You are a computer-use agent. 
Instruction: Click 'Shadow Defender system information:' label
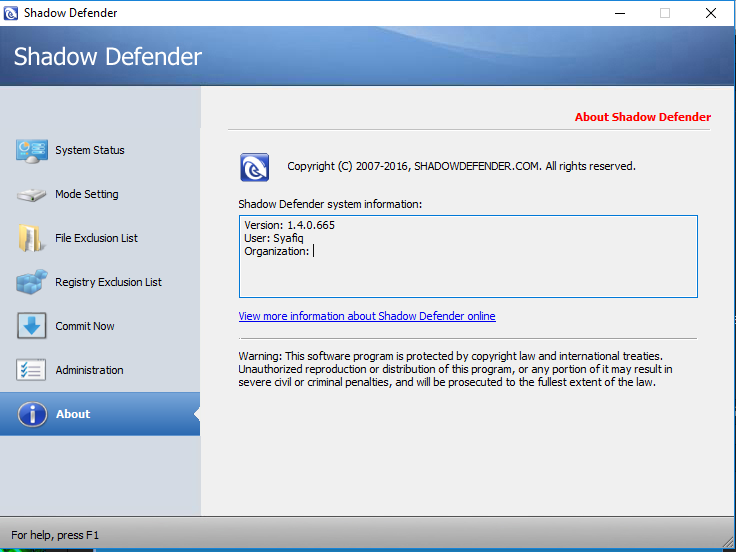[330, 204]
